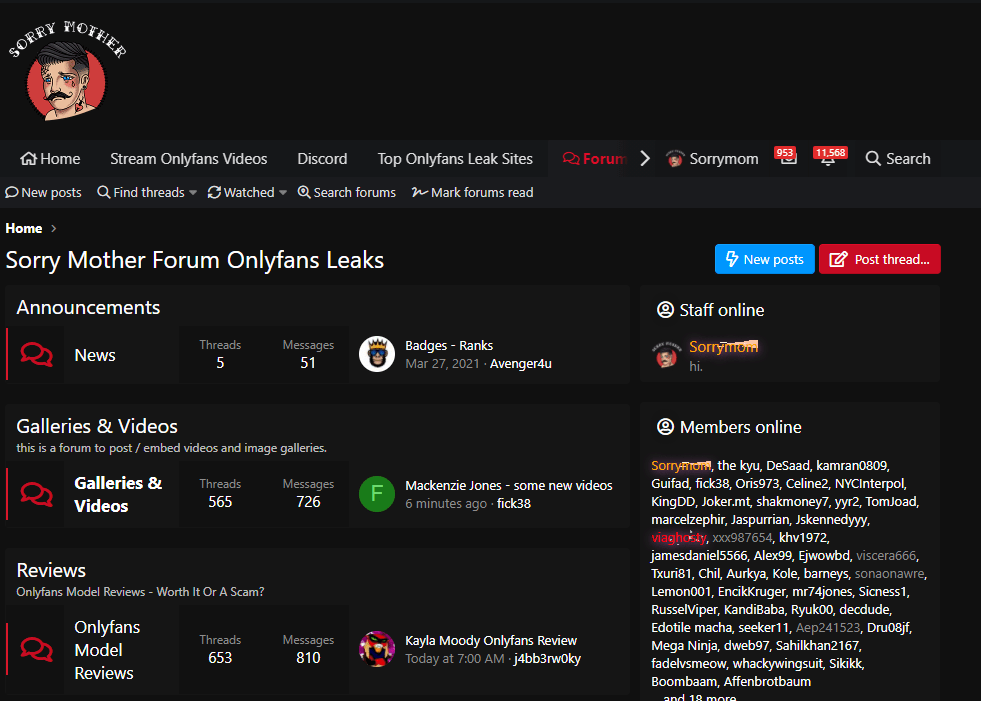Select the Forum tab in navigation
Image resolution: width=981 pixels, height=701 pixels.
click(x=594, y=159)
